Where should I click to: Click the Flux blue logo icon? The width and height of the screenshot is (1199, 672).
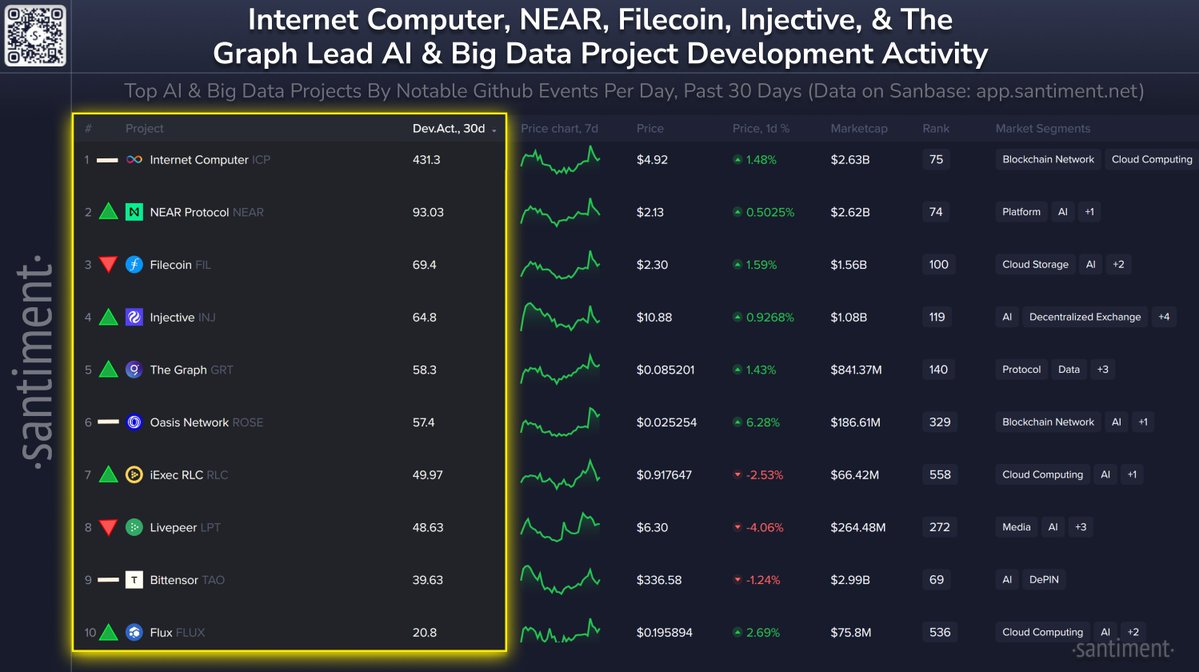(x=134, y=632)
